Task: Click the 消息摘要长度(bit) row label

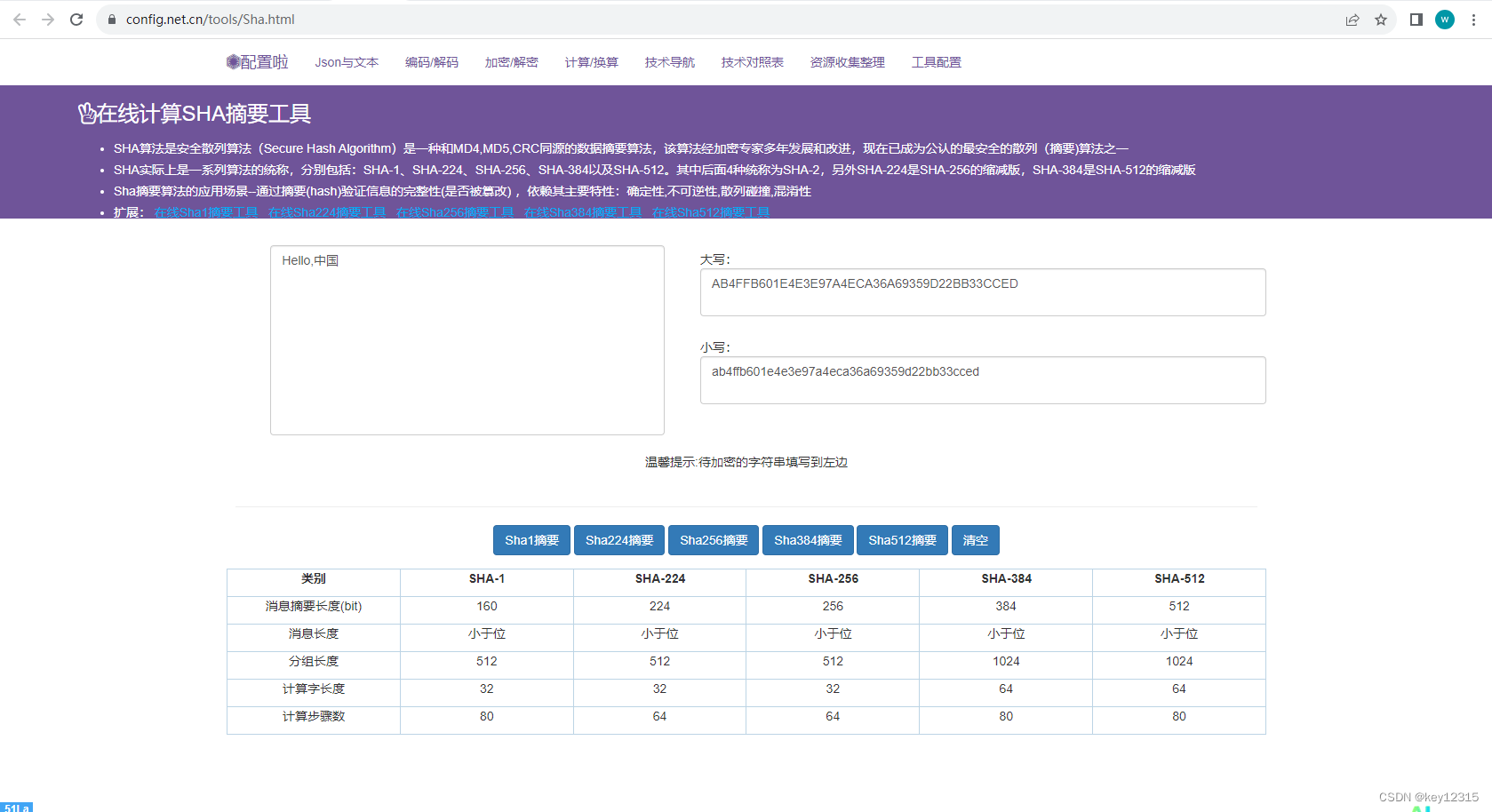Action: [314, 606]
